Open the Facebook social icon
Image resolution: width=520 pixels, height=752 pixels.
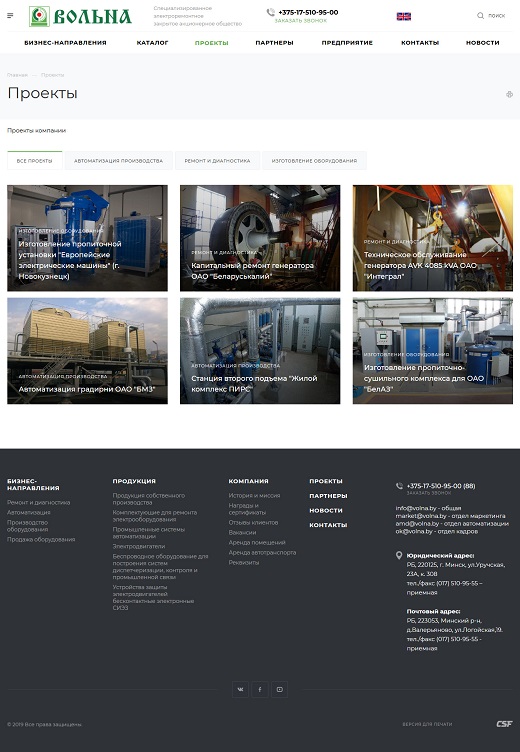coord(260,690)
